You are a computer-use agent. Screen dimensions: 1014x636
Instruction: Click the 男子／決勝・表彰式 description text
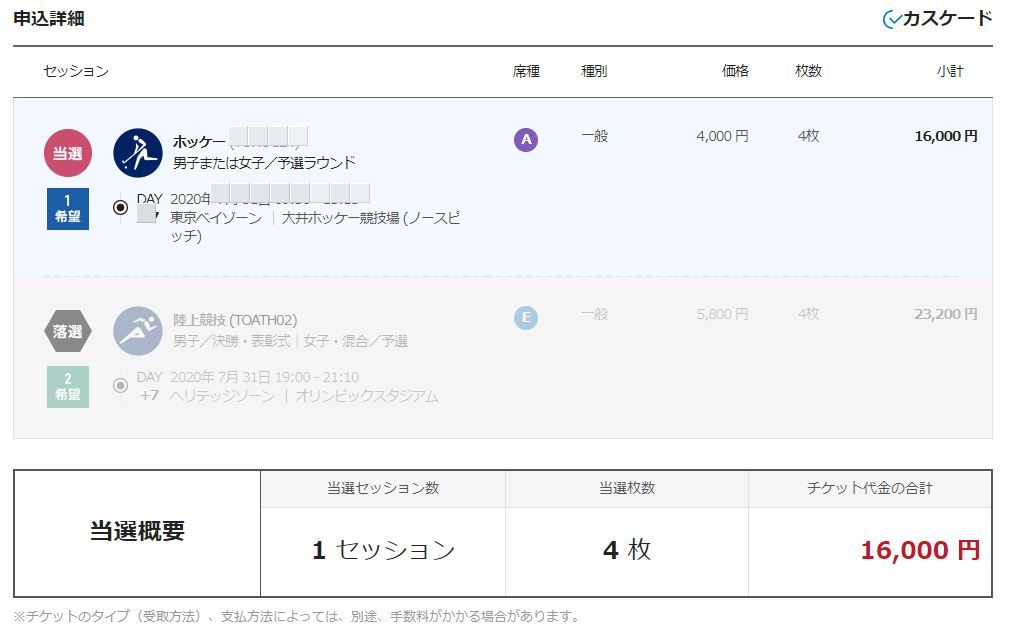(x=232, y=341)
